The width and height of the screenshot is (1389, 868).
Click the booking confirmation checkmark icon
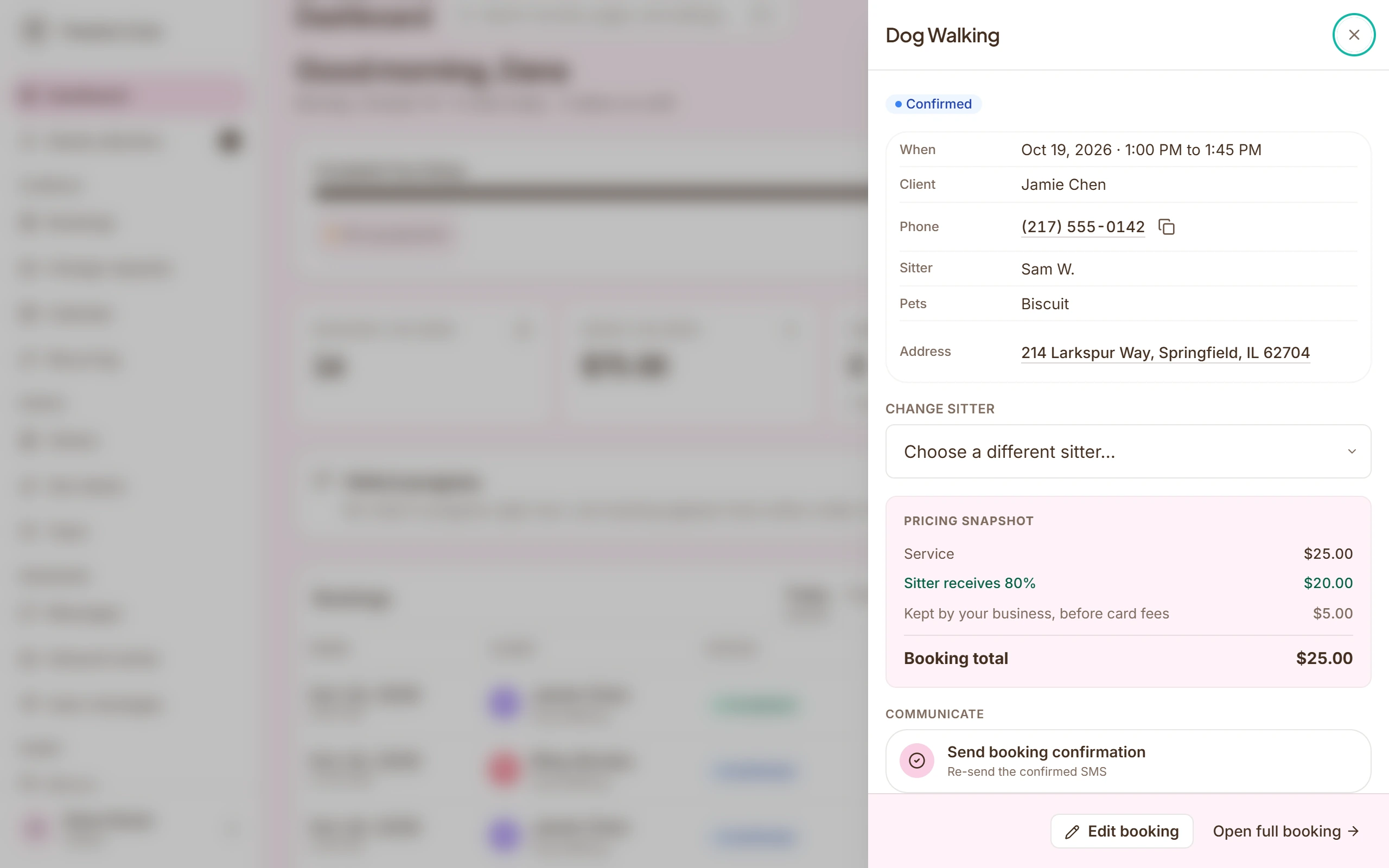[916, 761]
